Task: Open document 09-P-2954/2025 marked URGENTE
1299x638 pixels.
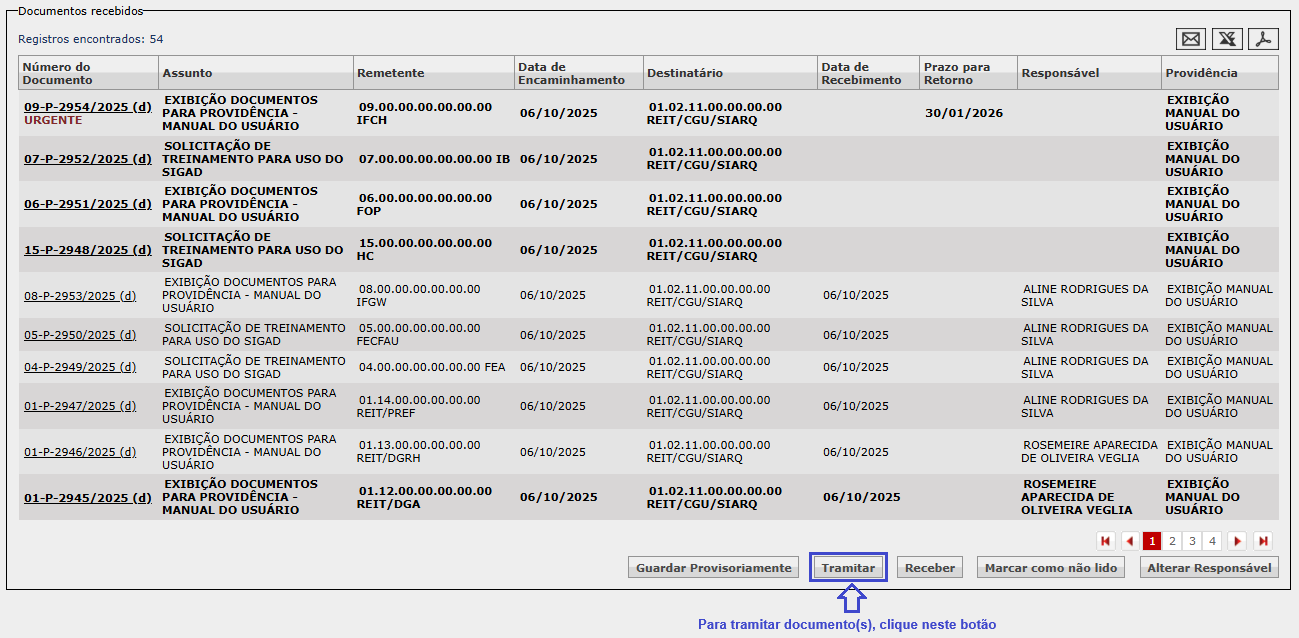Action: (x=87, y=107)
